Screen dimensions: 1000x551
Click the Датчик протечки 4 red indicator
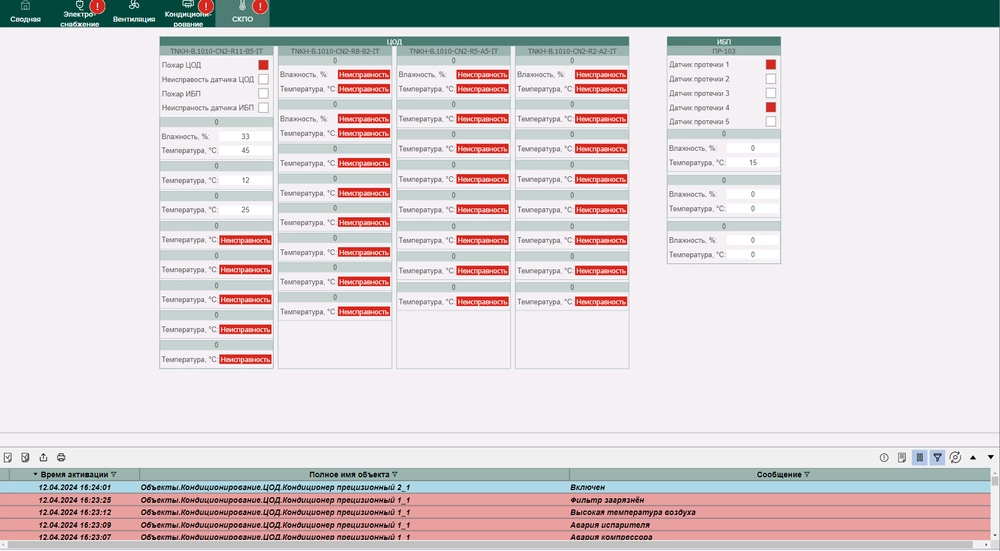(x=771, y=107)
